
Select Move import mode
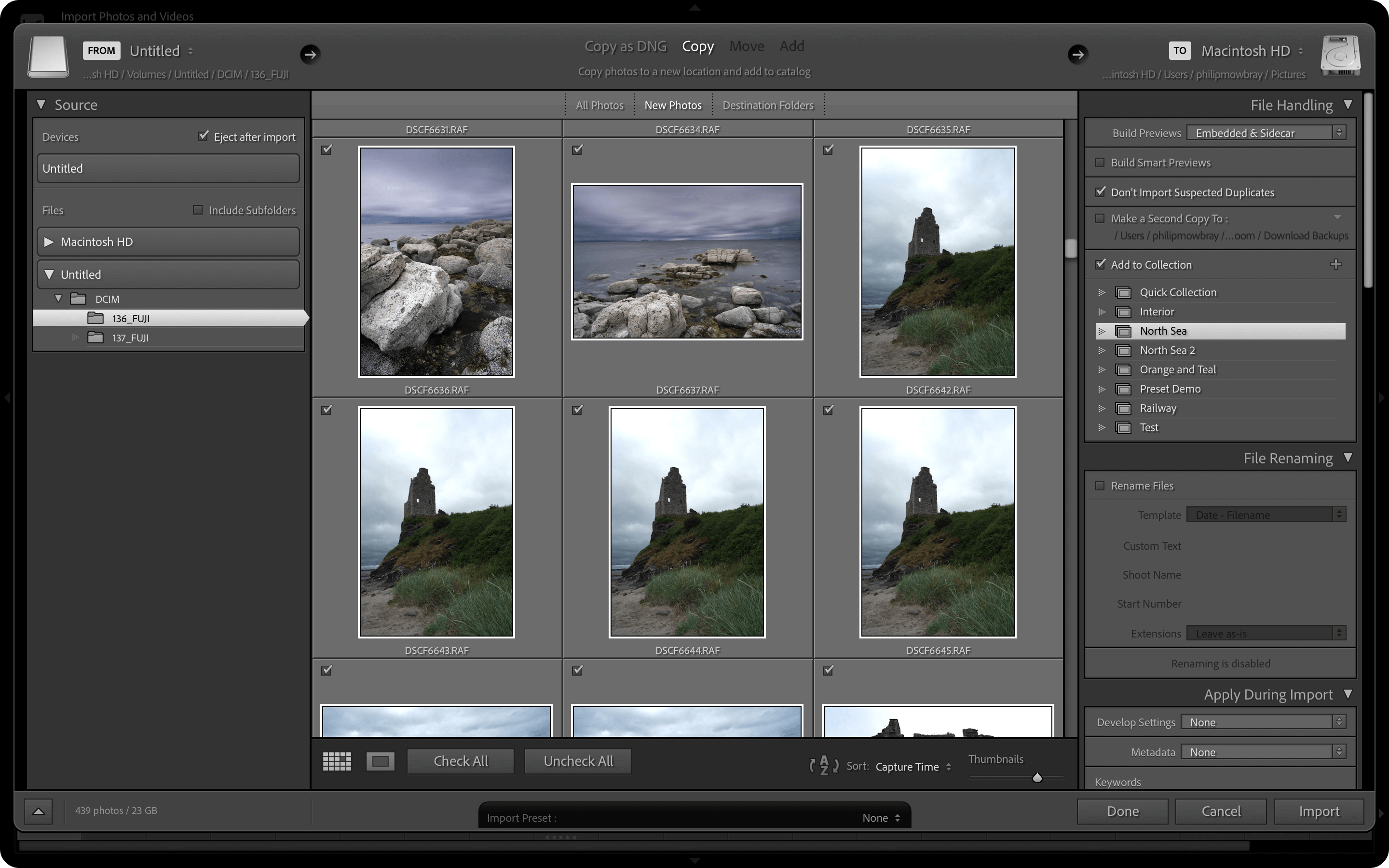point(747,46)
